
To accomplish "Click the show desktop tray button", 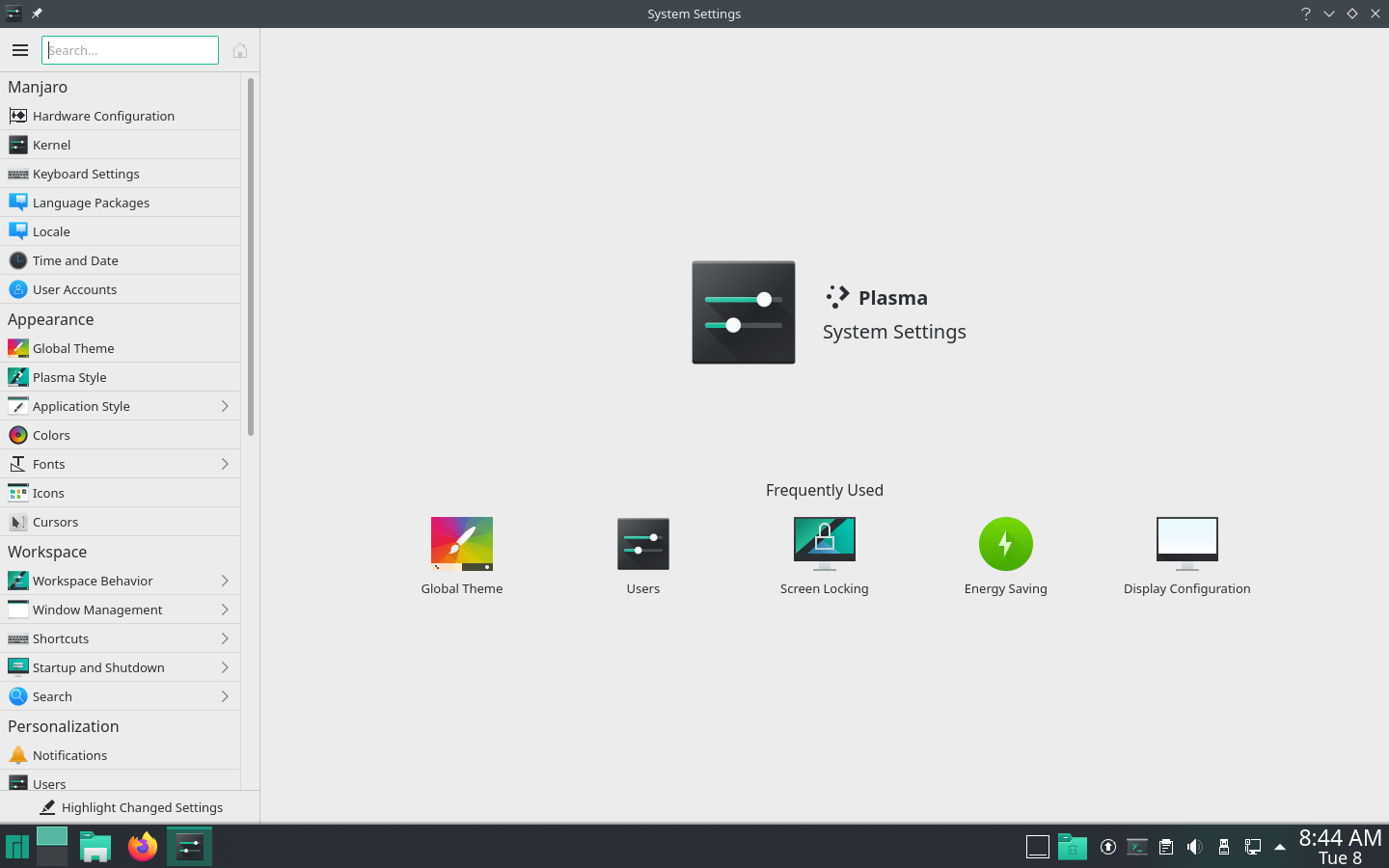I will 1038,847.
